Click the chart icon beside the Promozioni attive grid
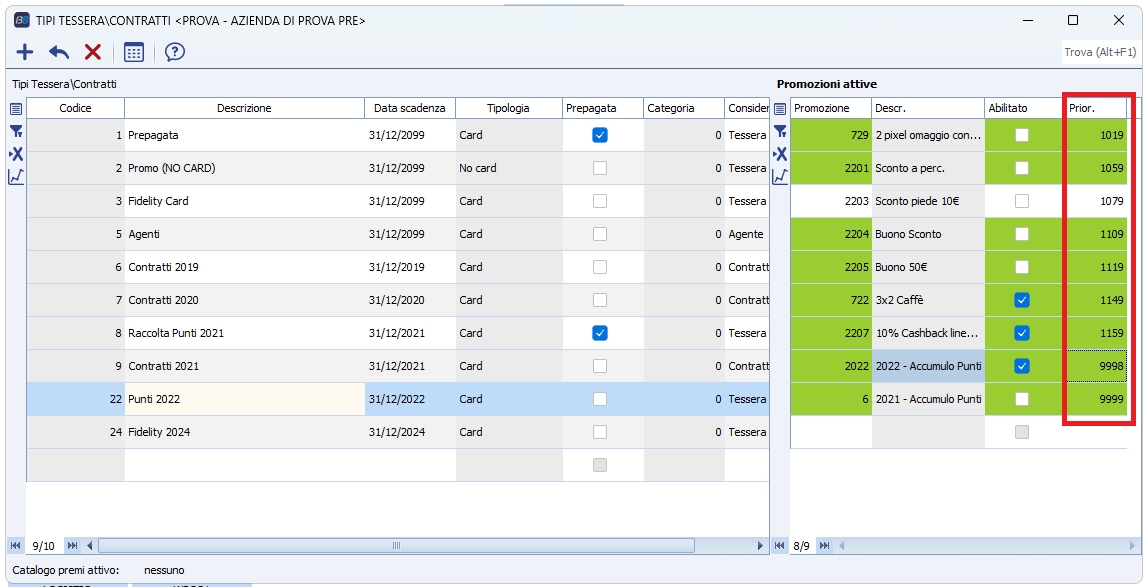This screenshot has height=587, width=1145. [x=780, y=176]
